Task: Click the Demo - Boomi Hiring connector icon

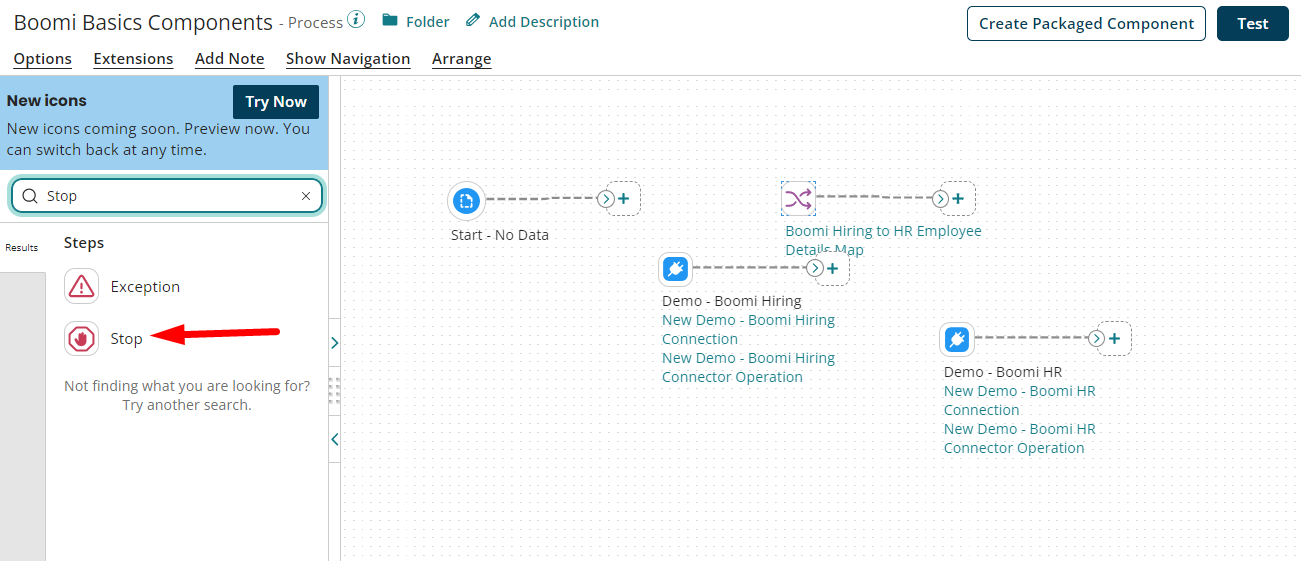Action: tap(675, 269)
